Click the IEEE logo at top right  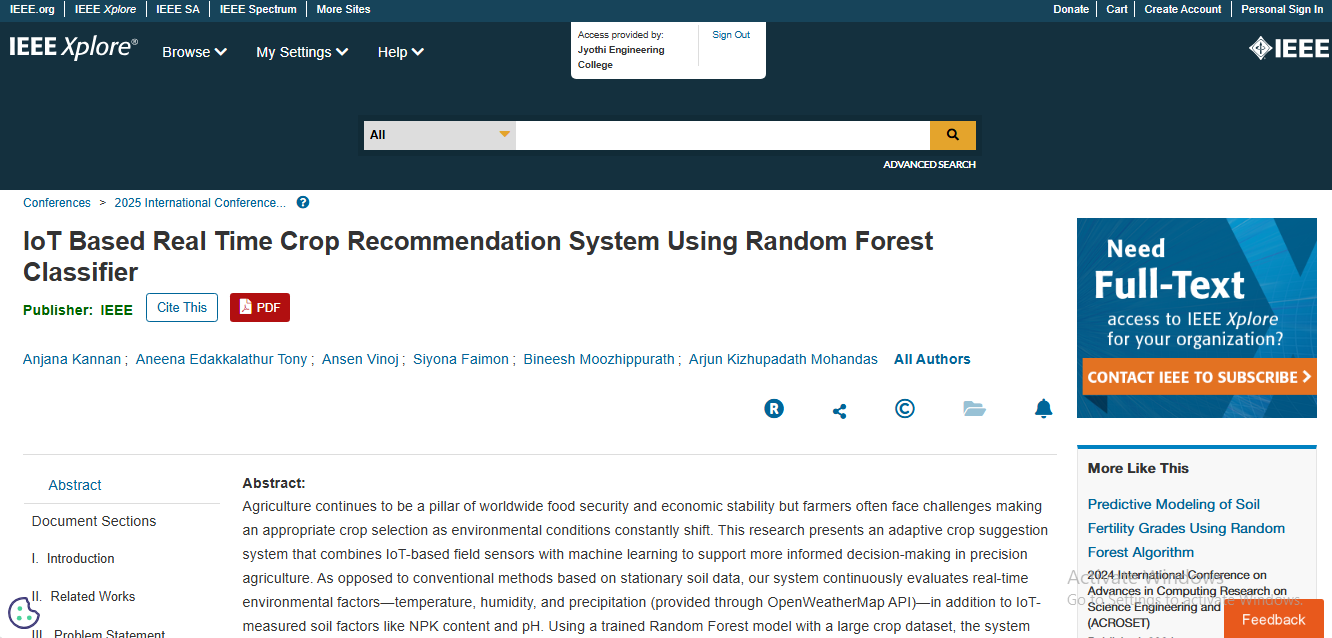[1288, 48]
